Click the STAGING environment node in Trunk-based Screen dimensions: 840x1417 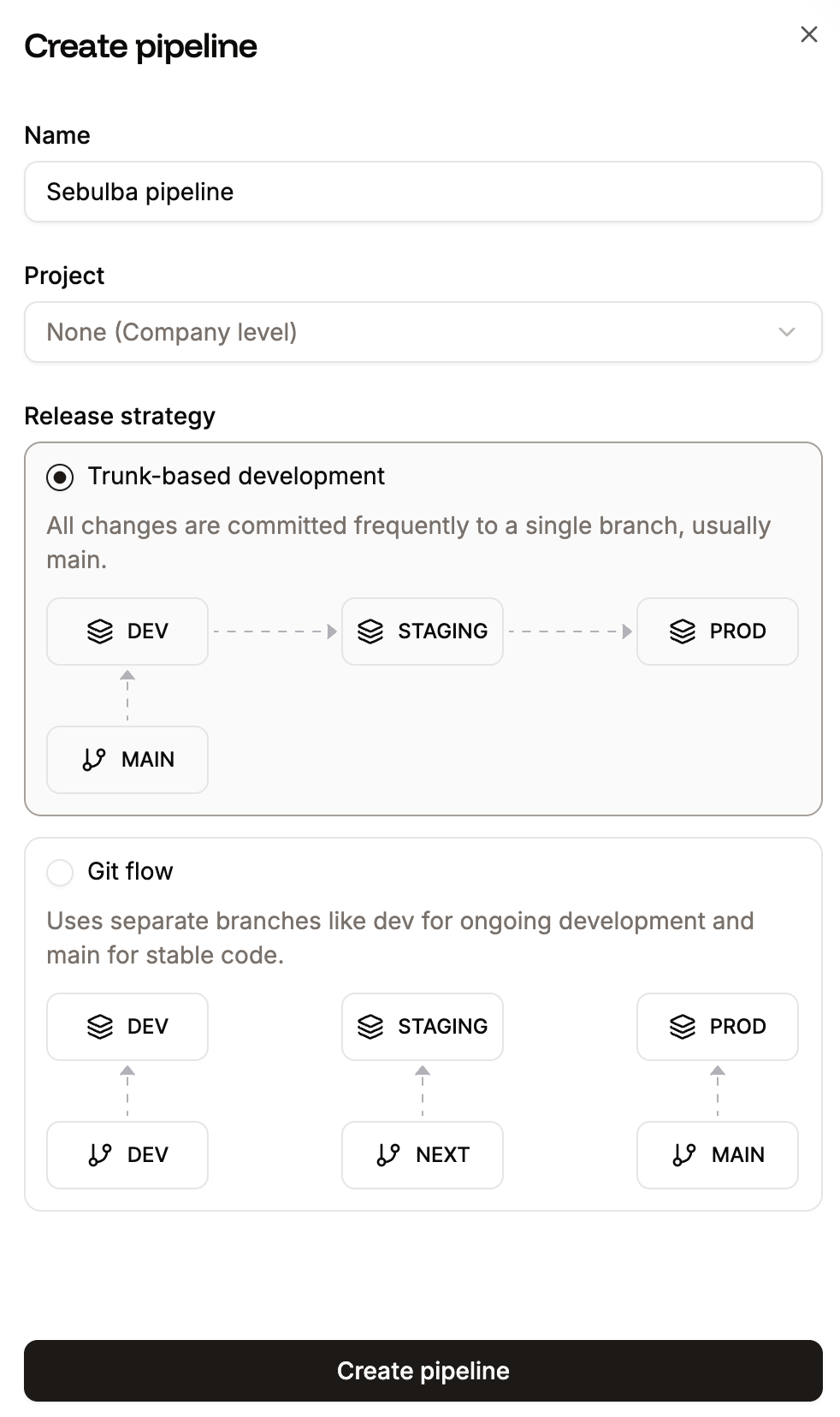coord(423,631)
